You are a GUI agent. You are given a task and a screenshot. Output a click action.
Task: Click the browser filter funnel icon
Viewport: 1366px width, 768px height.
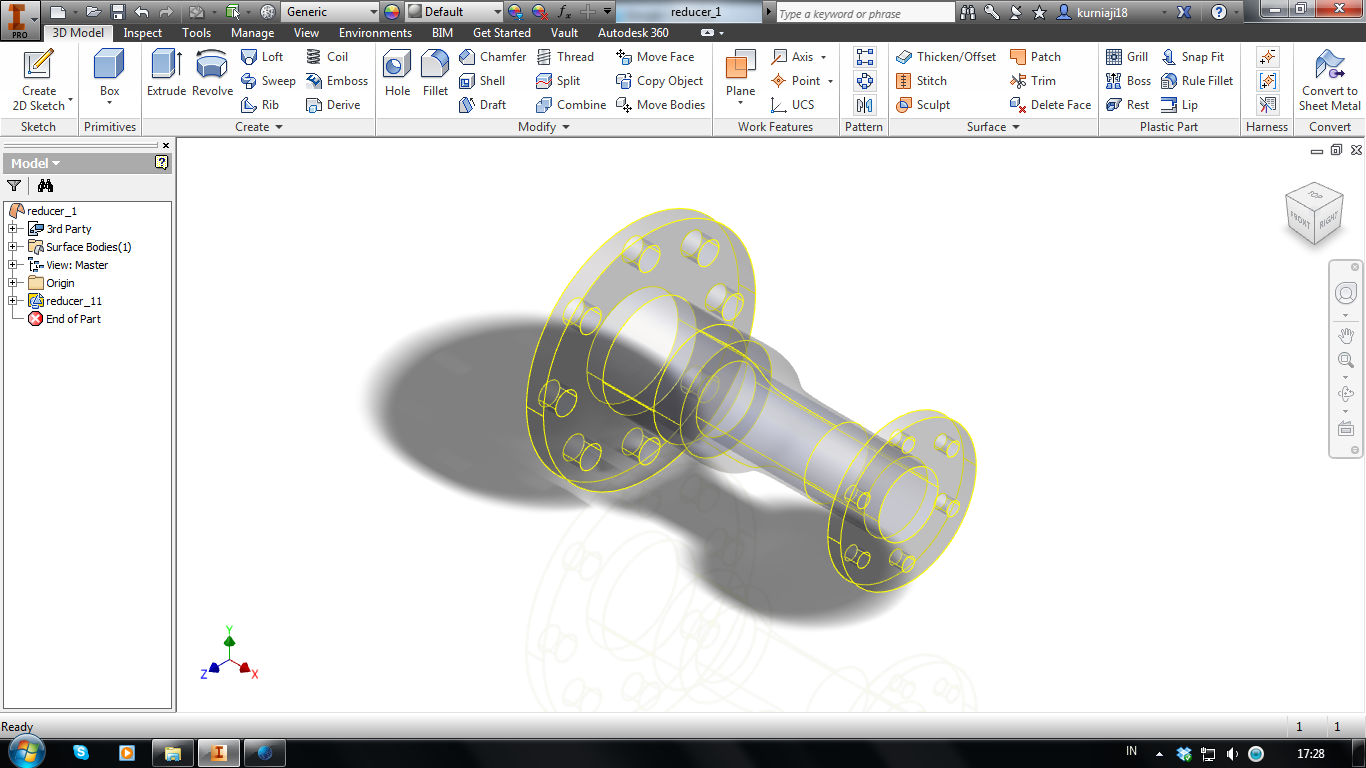click(x=14, y=185)
